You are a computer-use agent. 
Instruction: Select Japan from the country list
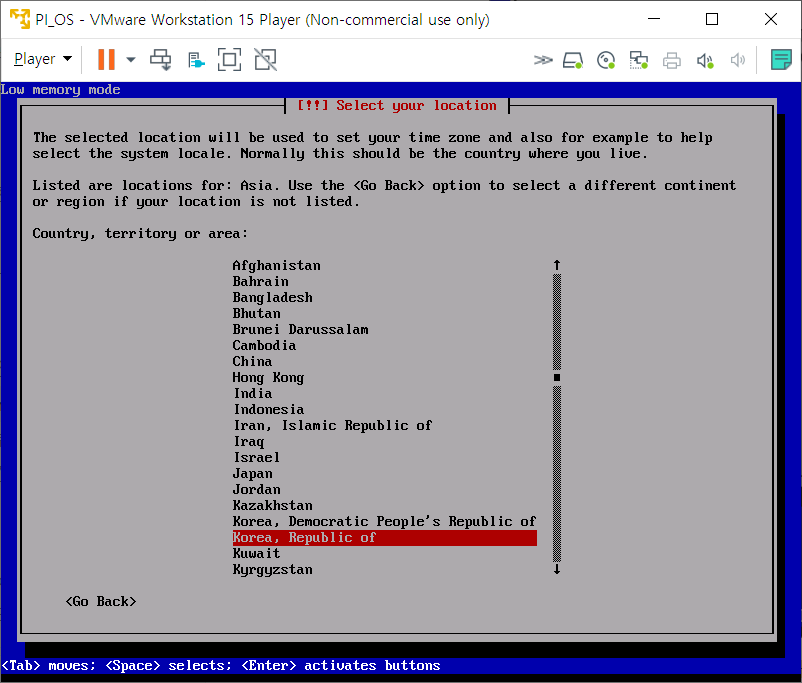pos(252,473)
